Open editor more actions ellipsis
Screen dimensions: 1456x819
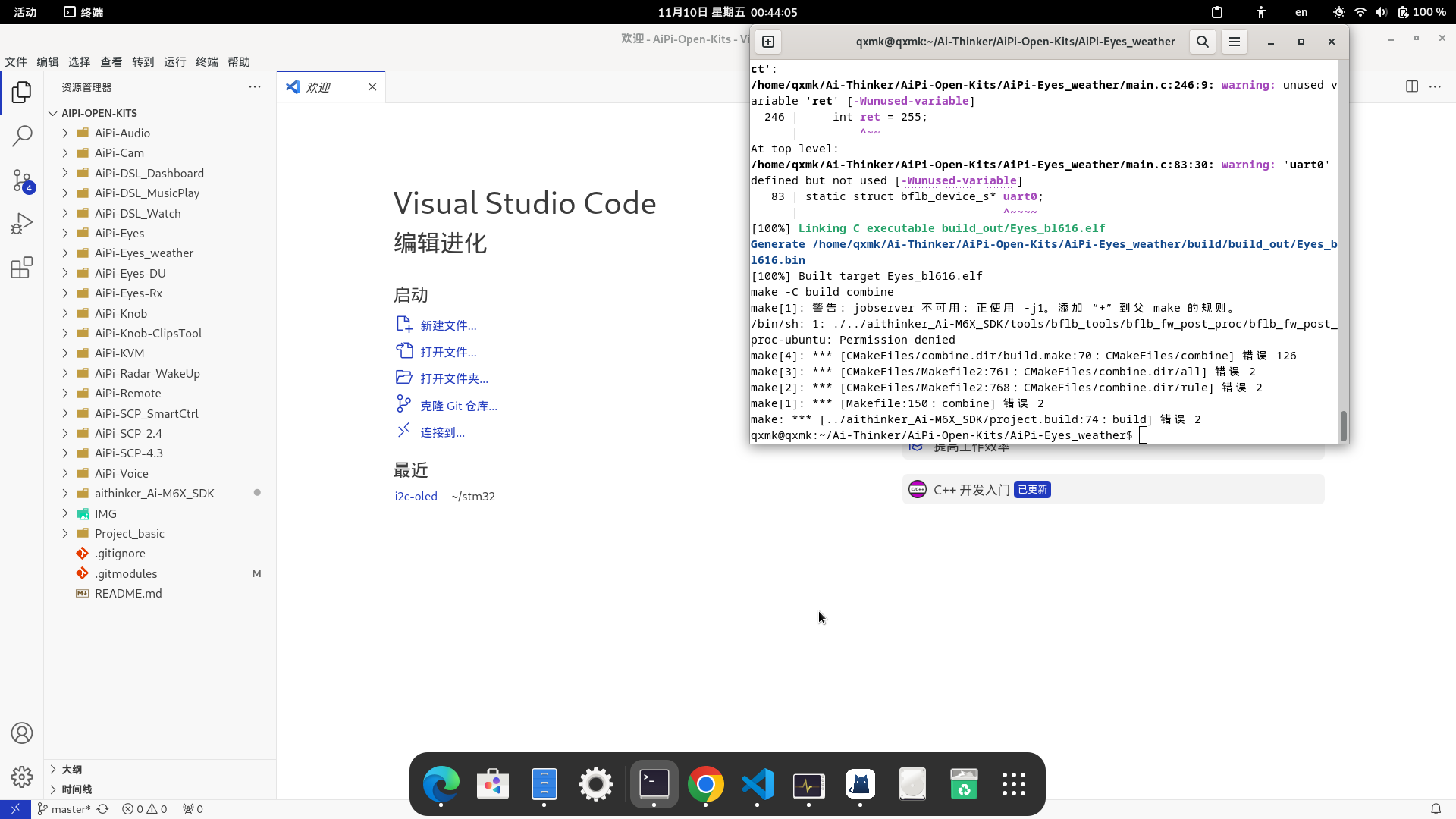(x=1435, y=86)
